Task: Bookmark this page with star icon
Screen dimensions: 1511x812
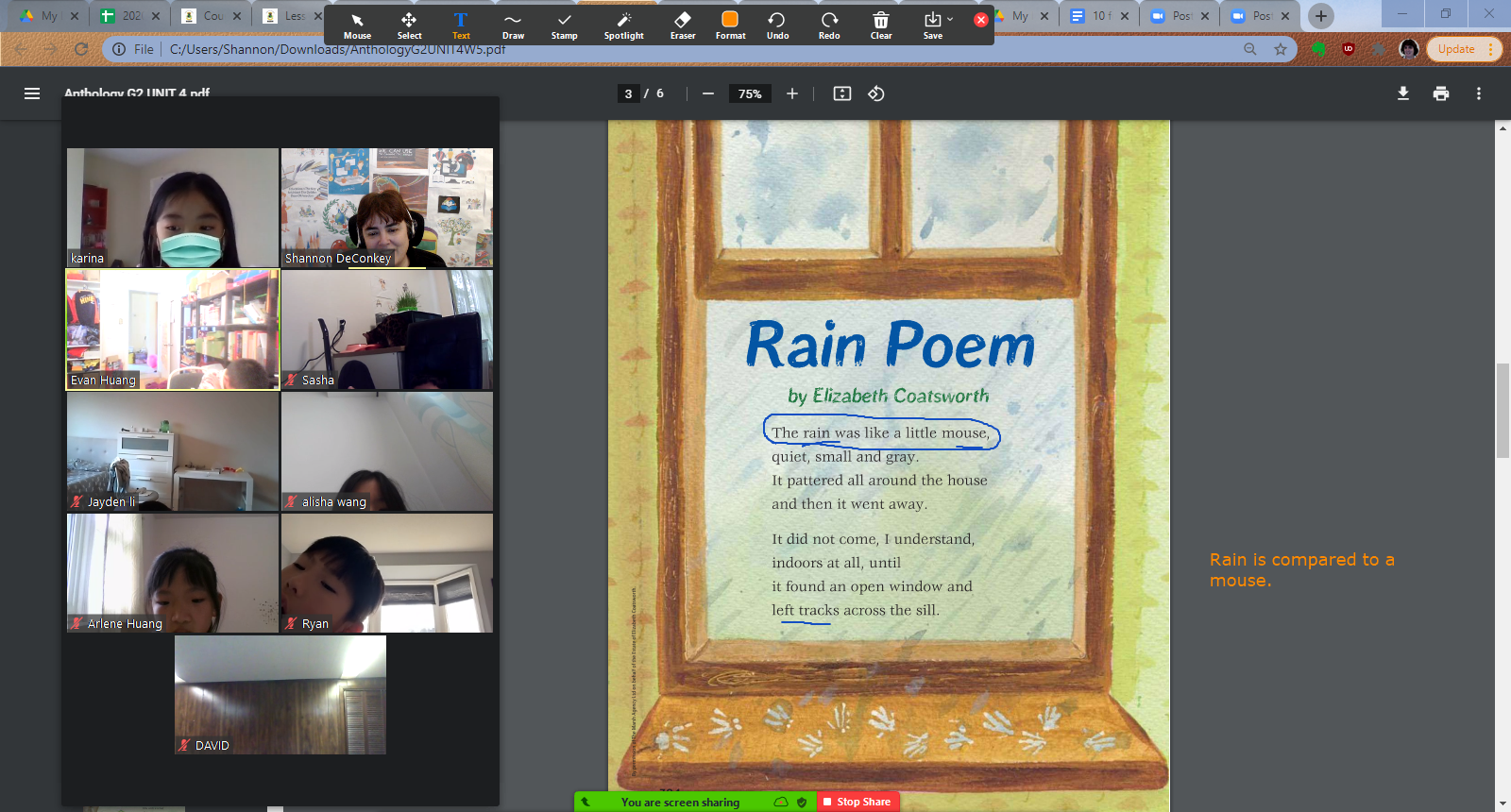Action: click(1281, 49)
